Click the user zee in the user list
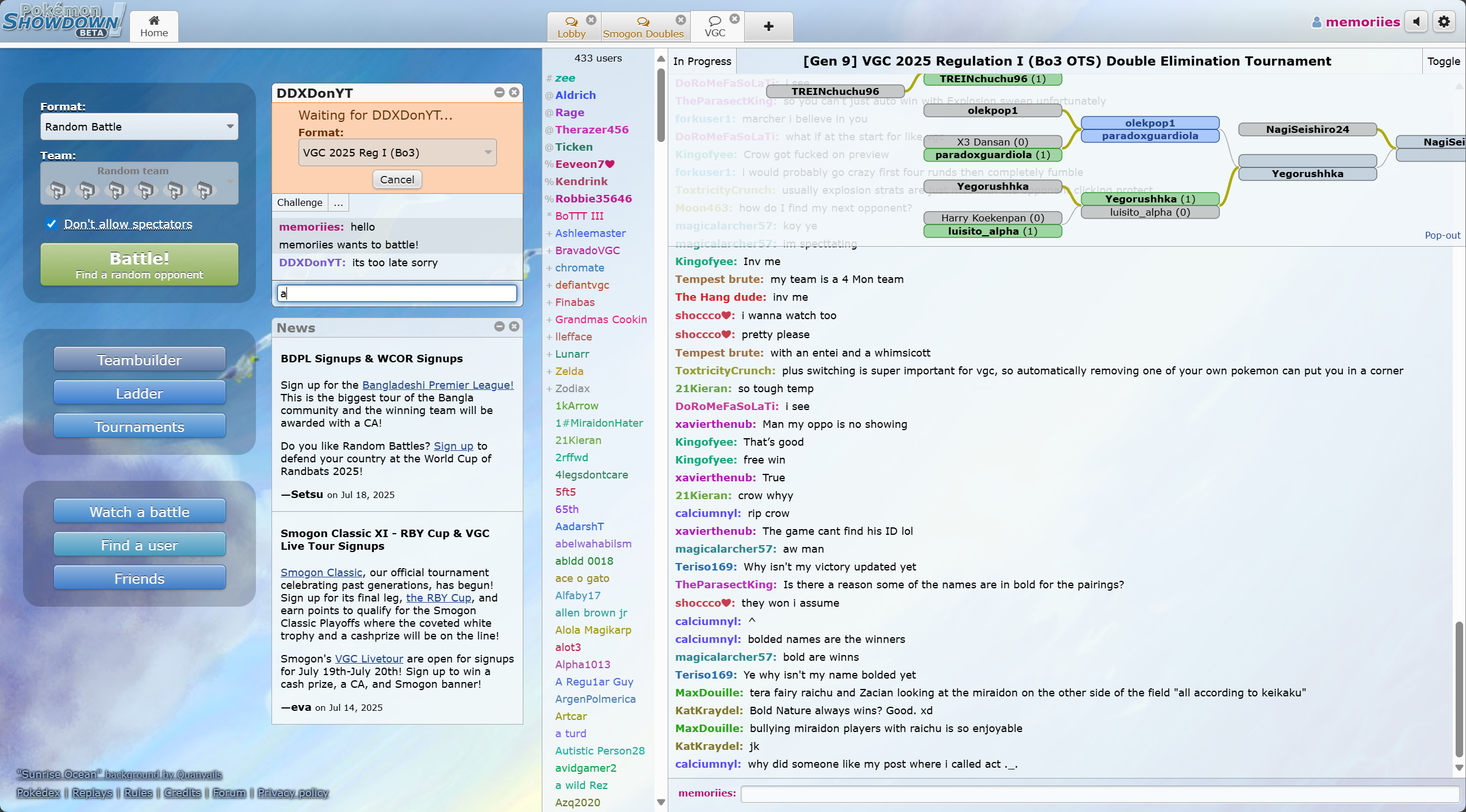This screenshot has width=1466, height=812. [565, 78]
